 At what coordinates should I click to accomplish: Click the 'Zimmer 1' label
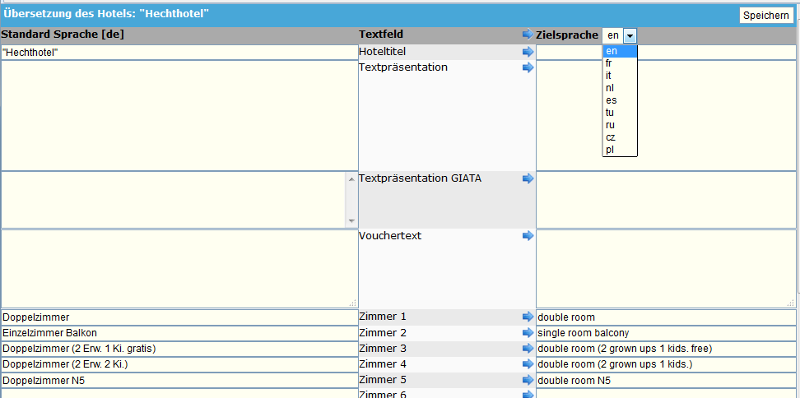pyautogui.click(x=383, y=317)
